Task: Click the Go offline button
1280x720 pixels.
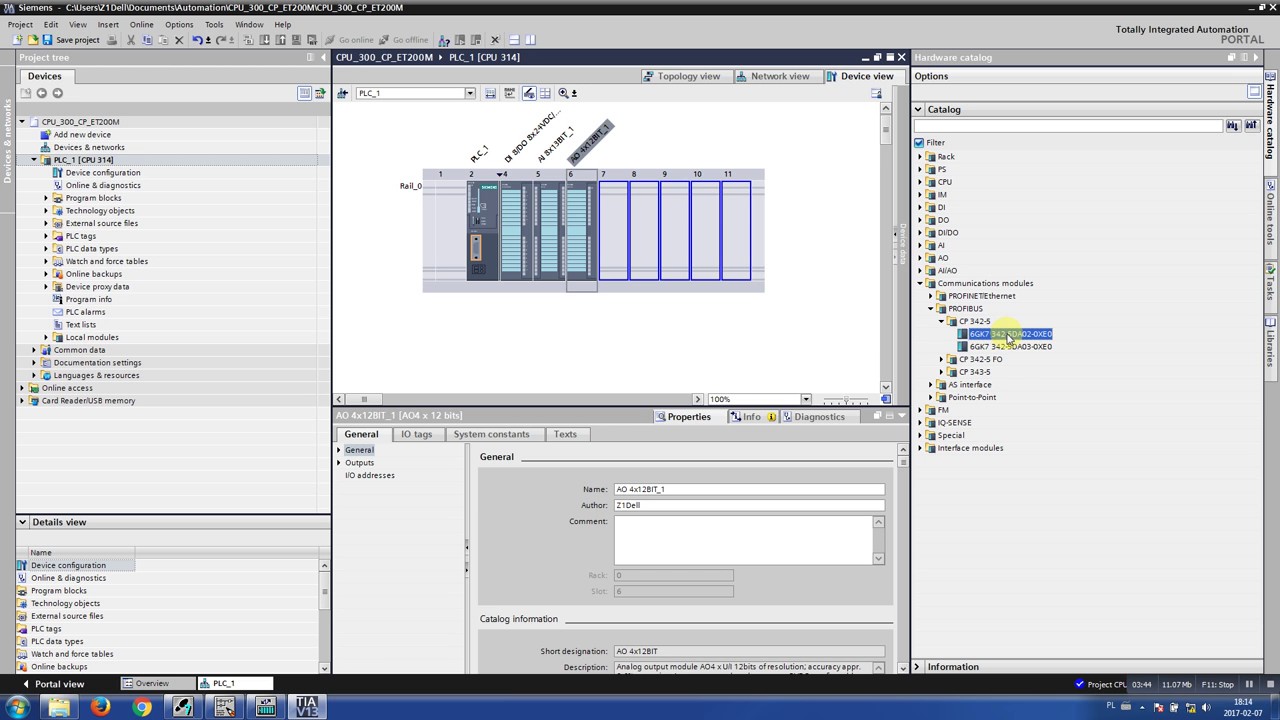Action: (x=402, y=40)
